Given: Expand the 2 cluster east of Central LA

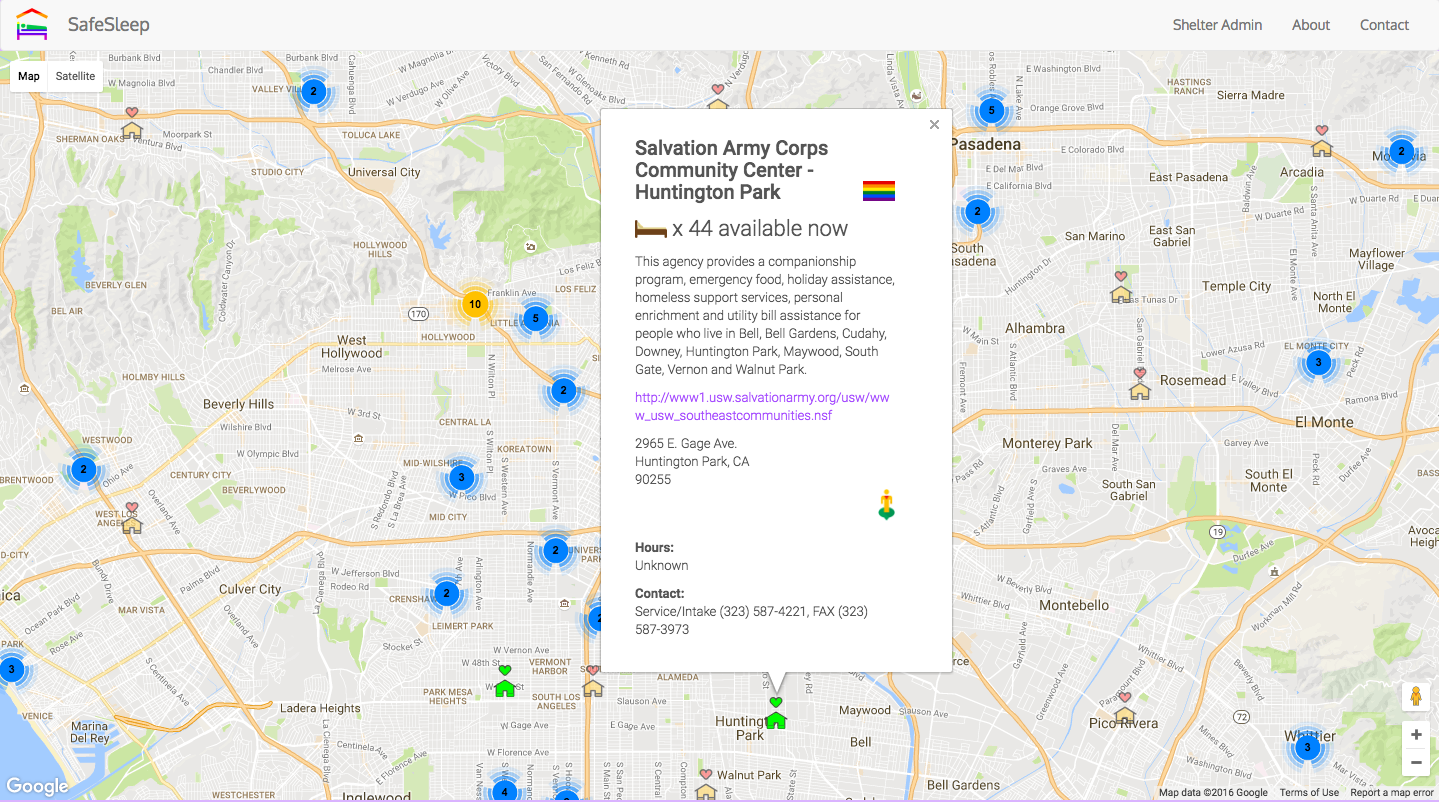Looking at the screenshot, I should tap(563, 390).
